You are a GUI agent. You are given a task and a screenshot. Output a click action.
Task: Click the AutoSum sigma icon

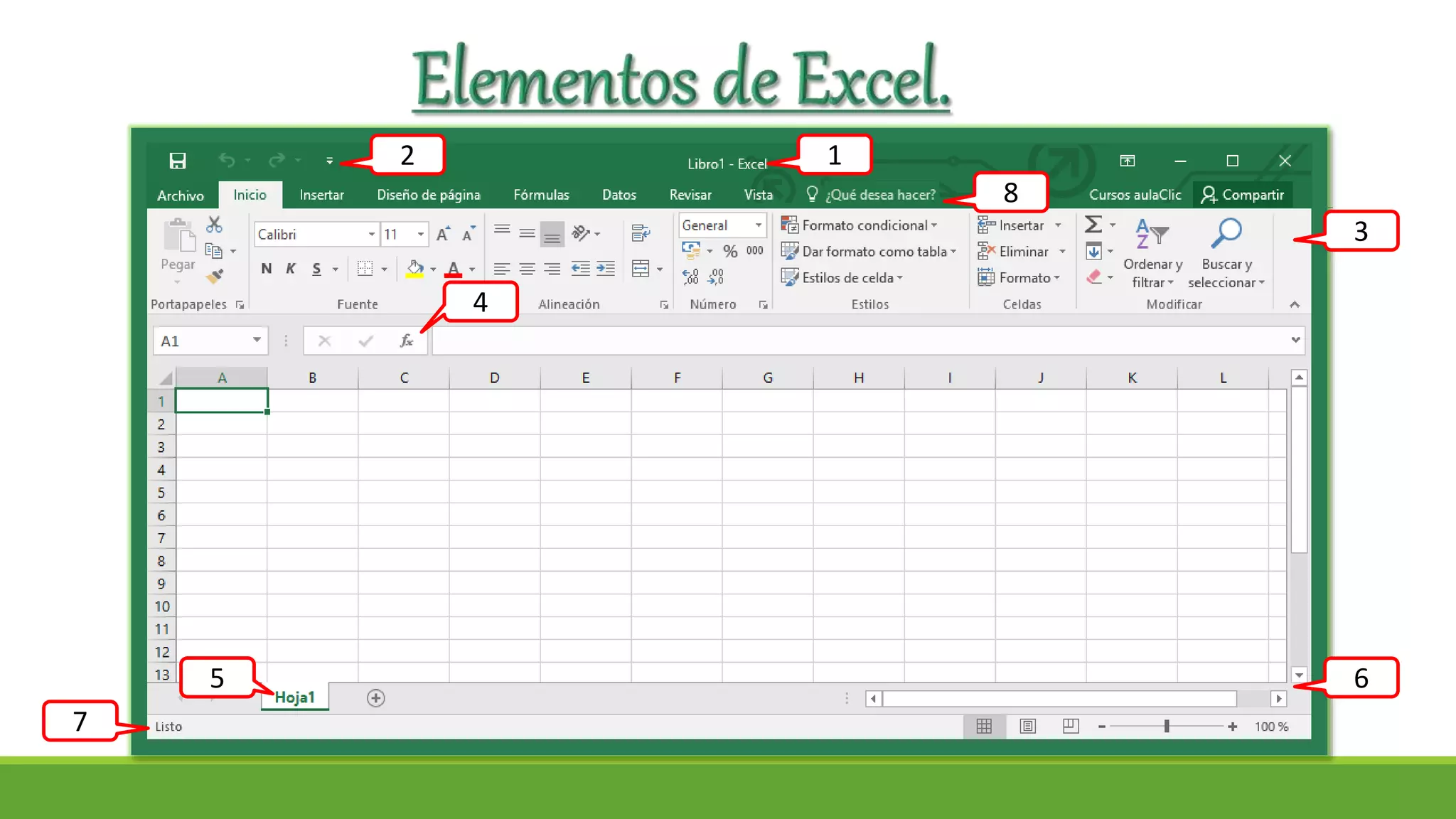(1093, 225)
